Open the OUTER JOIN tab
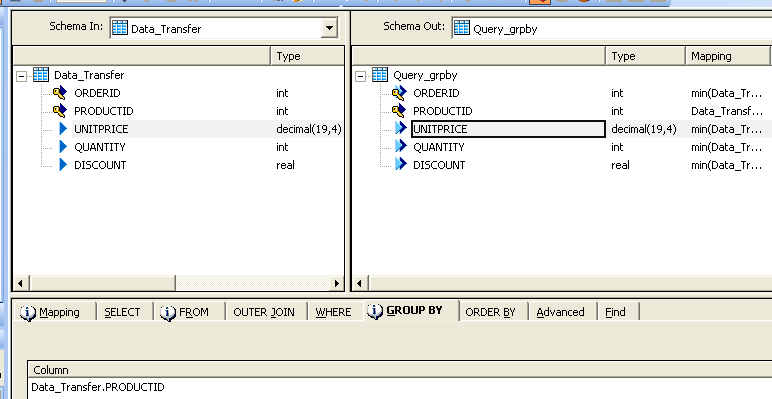772x399 pixels. (264, 312)
